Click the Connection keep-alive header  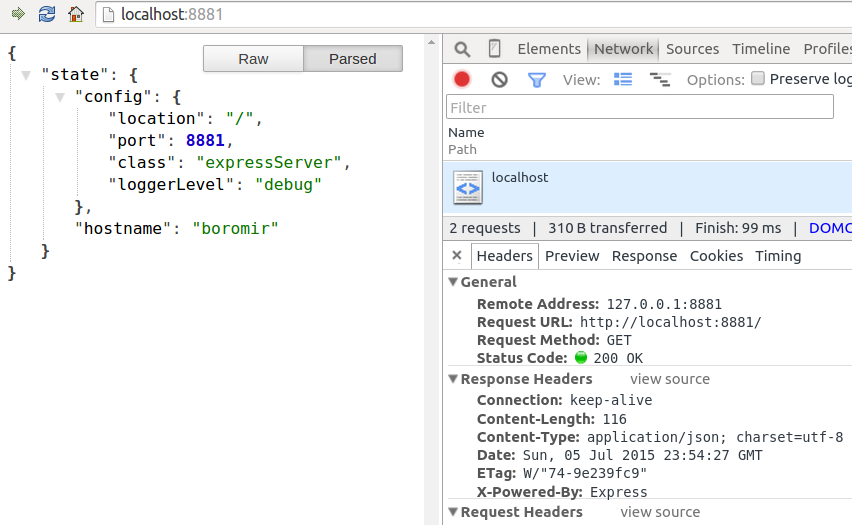565,401
